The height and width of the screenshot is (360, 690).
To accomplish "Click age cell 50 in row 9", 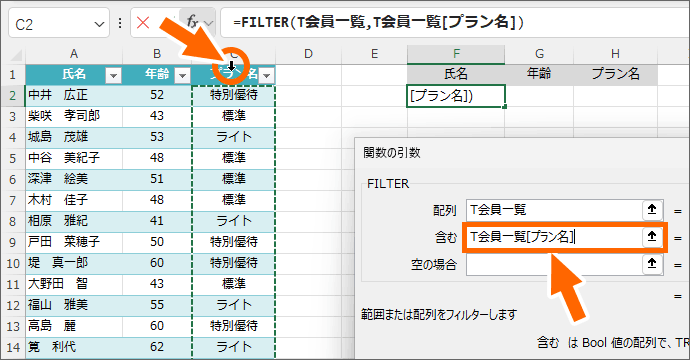I will pos(157,242).
